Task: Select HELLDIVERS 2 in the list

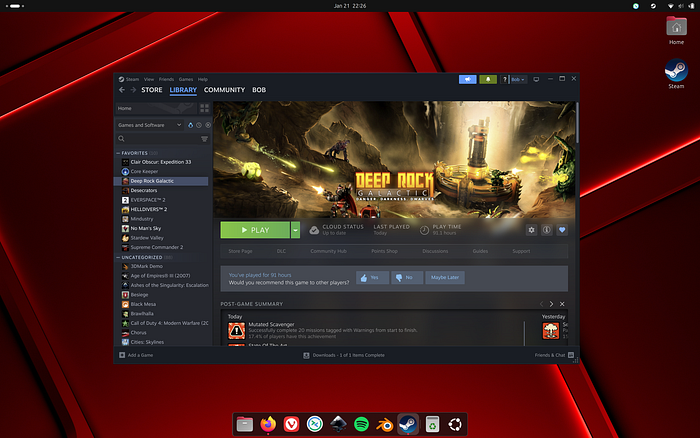Action: [163, 209]
